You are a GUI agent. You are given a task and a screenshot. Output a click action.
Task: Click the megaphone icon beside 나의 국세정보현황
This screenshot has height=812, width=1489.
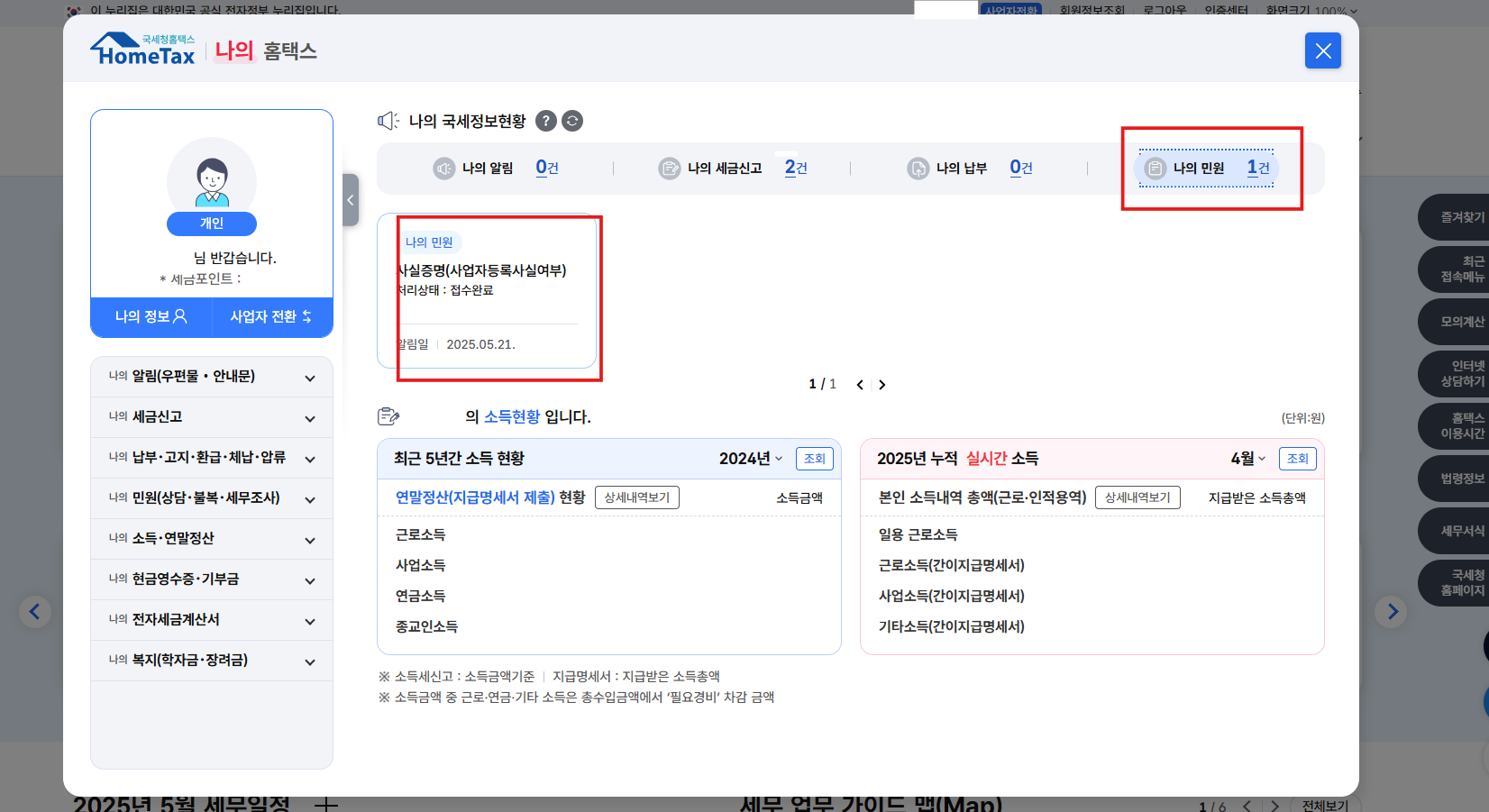point(388,121)
